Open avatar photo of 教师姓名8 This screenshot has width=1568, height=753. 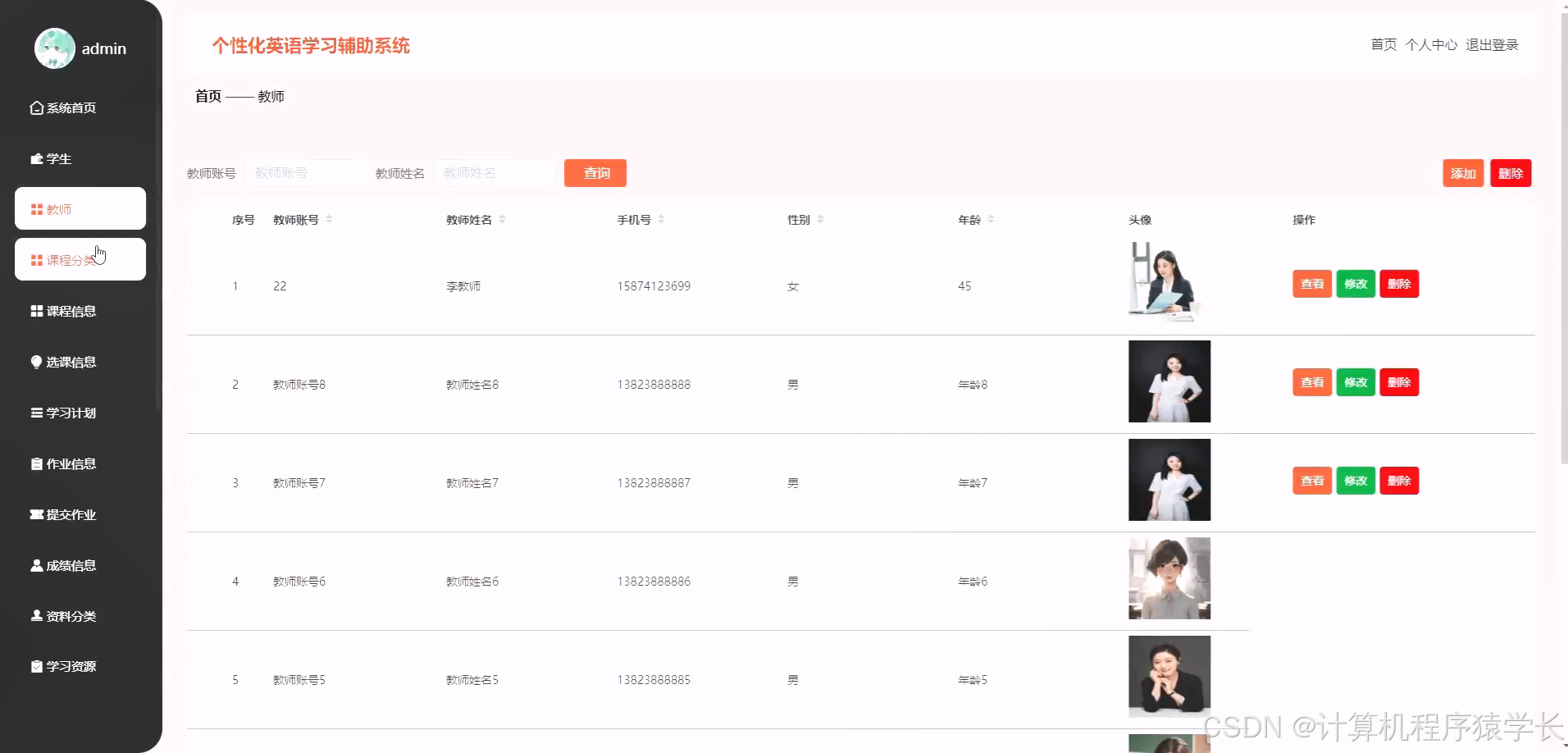[x=1169, y=381]
